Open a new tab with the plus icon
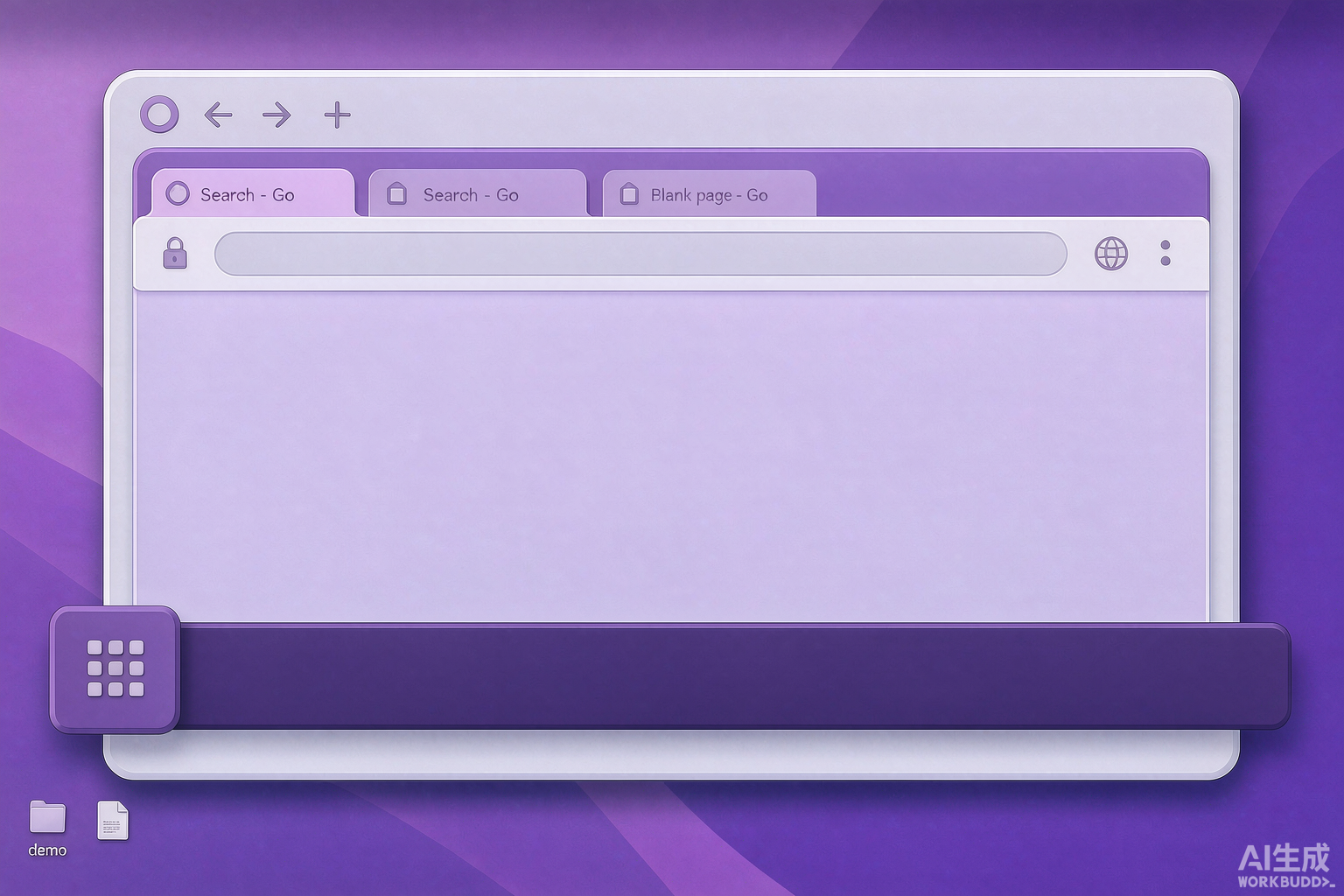The width and height of the screenshot is (1344, 896). [337, 115]
